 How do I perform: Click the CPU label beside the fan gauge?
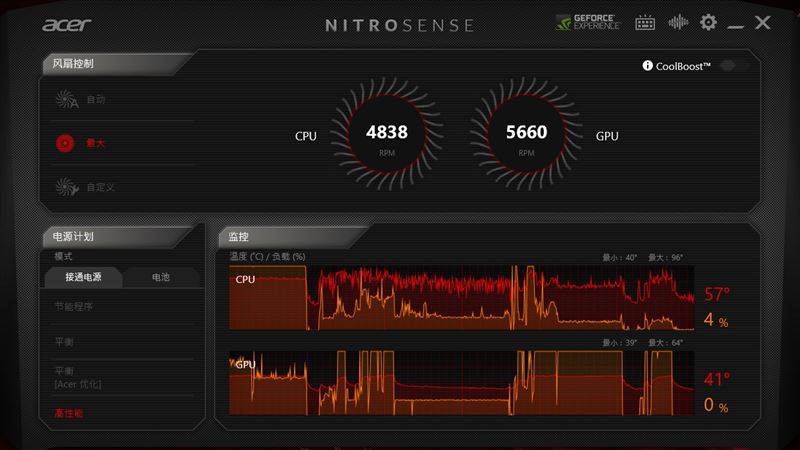tap(306, 136)
